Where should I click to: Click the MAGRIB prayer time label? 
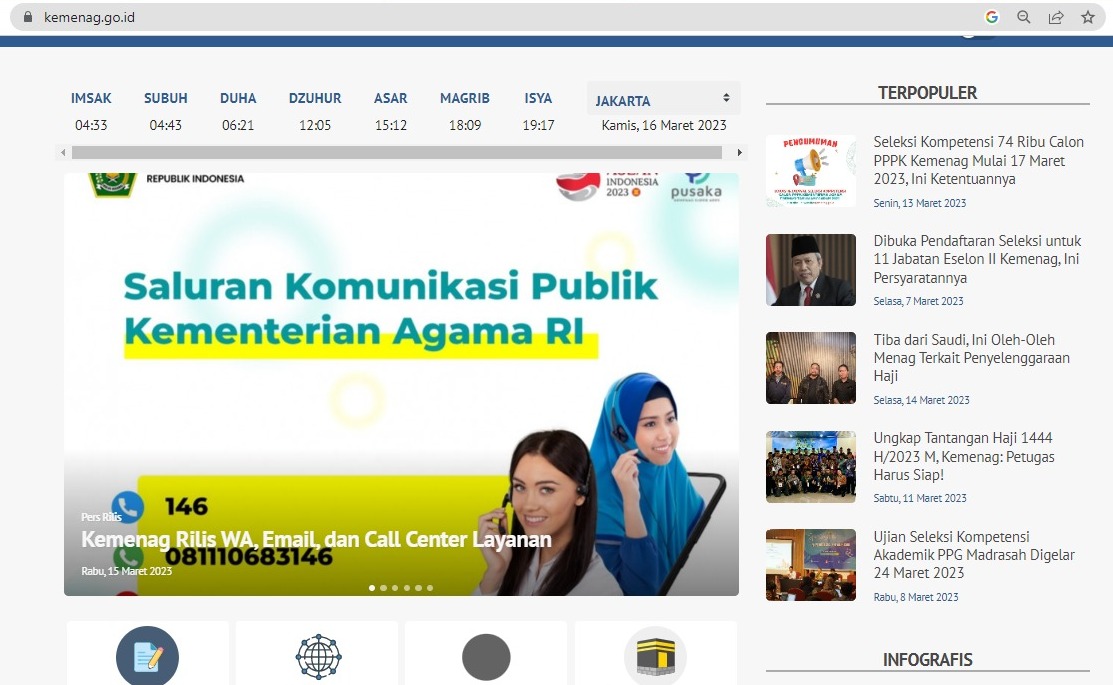click(x=464, y=98)
